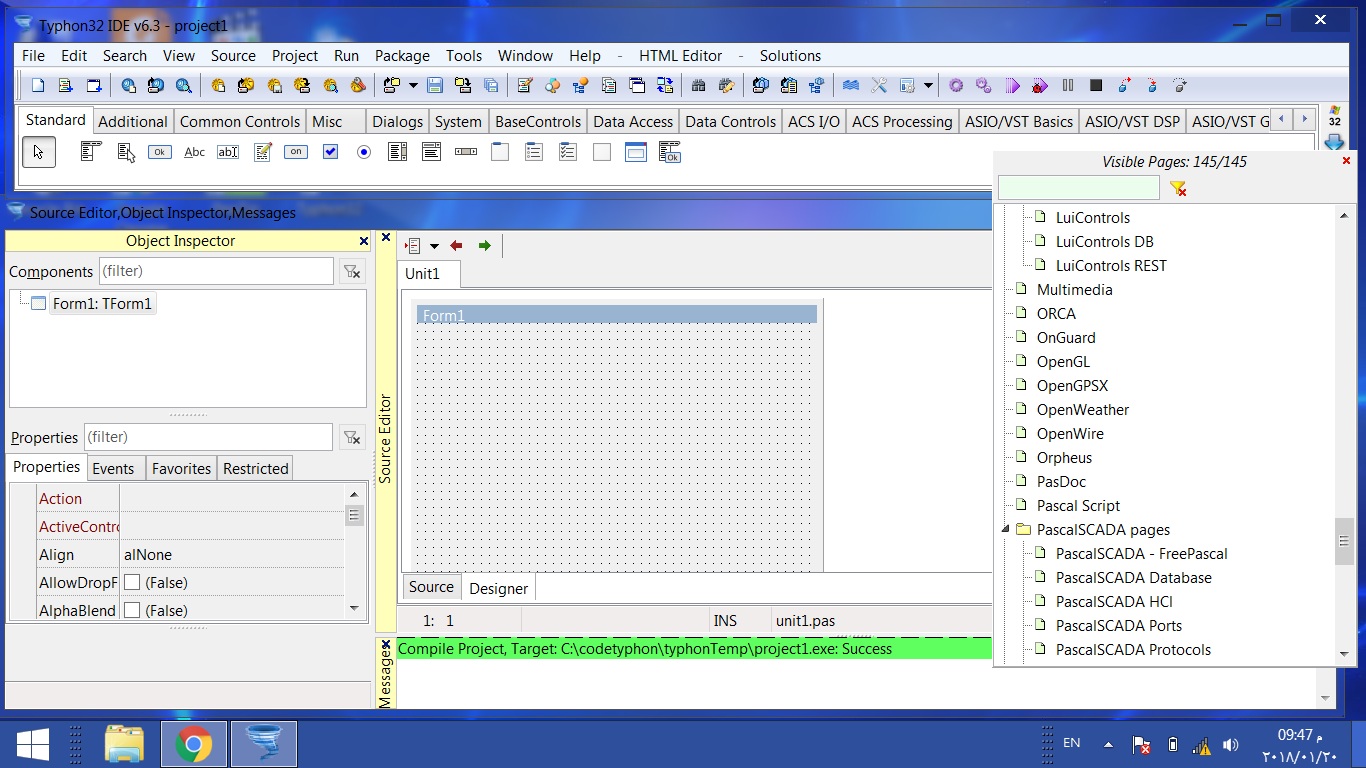Viewport: 1366px width, 768px height.
Task: Click the palette page list scrollbar thumb
Action: pos(1344,541)
